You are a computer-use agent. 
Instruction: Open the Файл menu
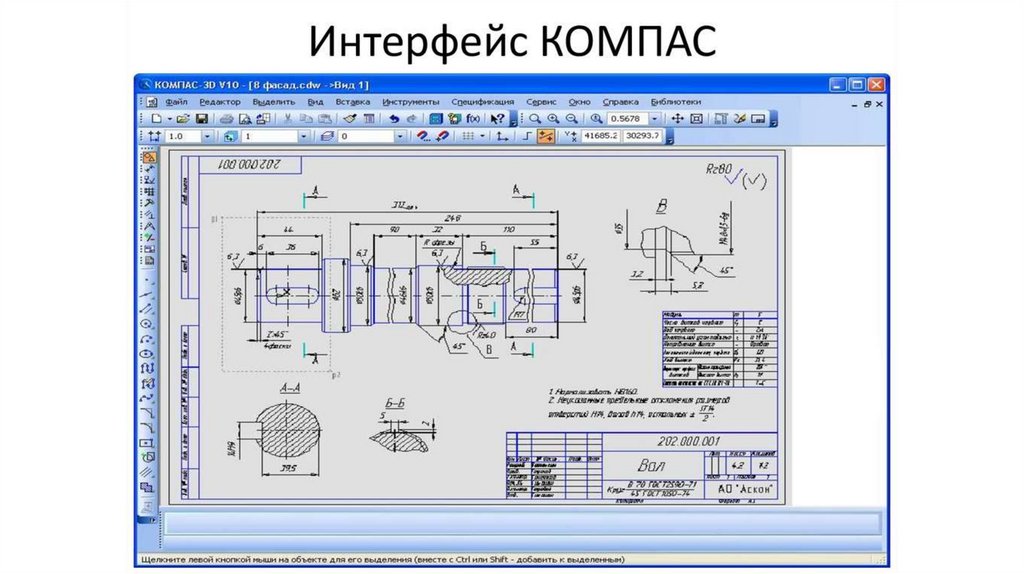click(176, 102)
